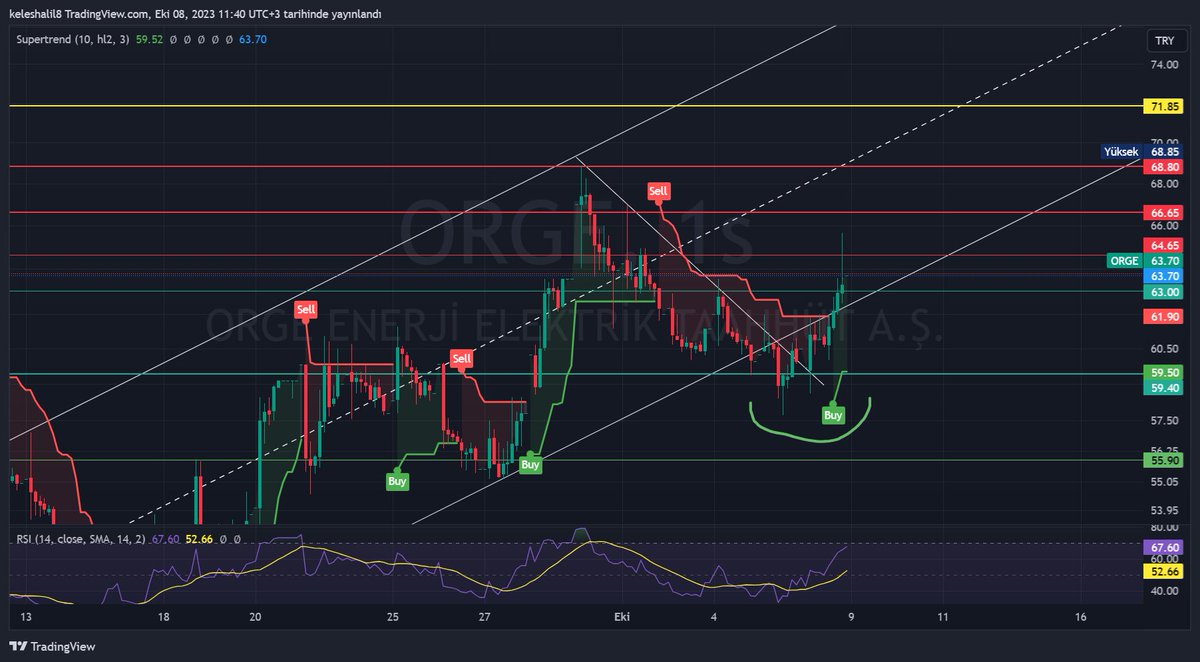The height and width of the screenshot is (662, 1200).
Task: Click the yellow RSI SMA 52.66 axis label
Action: point(1164,571)
